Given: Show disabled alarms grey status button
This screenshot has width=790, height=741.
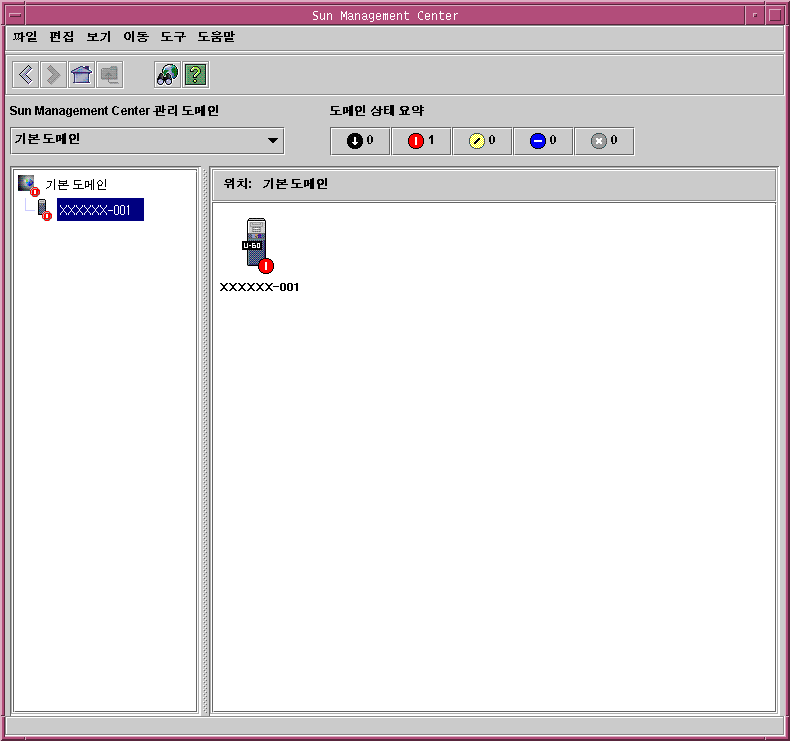Looking at the screenshot, I should (x=604, y=141).
